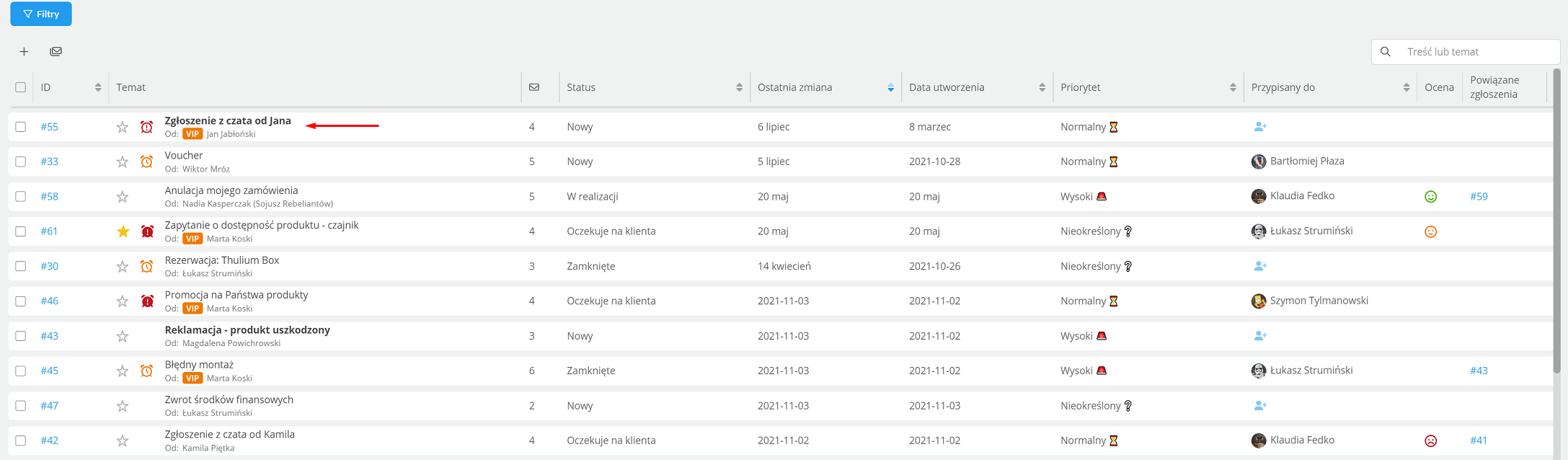
Task: Assign a user to ticket #30
Action: pyautogui.click(x=1259, y=266)
